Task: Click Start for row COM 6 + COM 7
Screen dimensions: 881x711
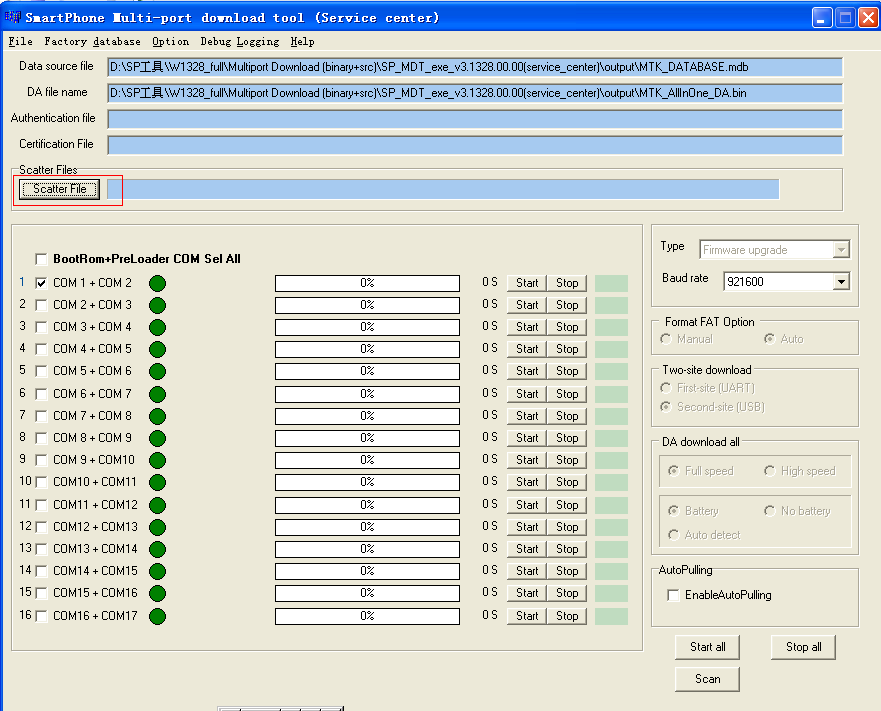Action: click(x=527, y=394)
